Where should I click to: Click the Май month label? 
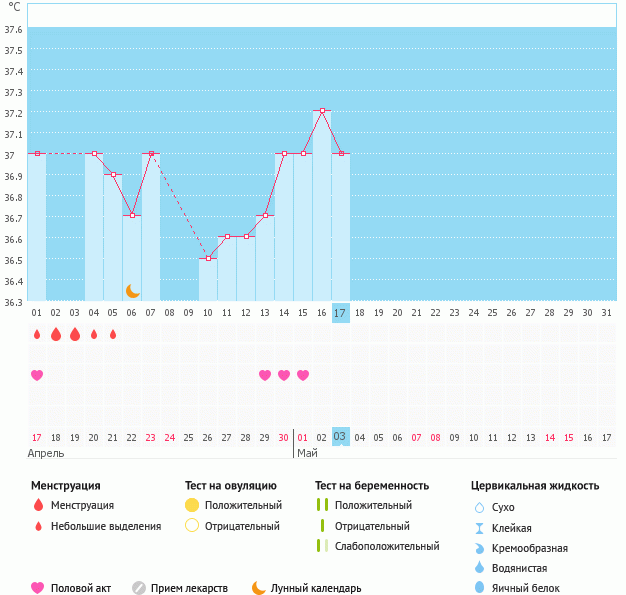coord(307,453)
